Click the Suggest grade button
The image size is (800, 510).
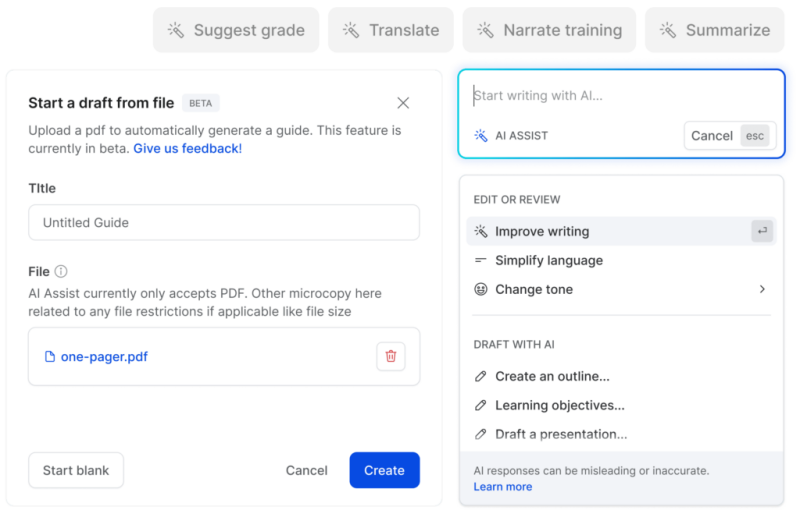click(x=236, y=30)
